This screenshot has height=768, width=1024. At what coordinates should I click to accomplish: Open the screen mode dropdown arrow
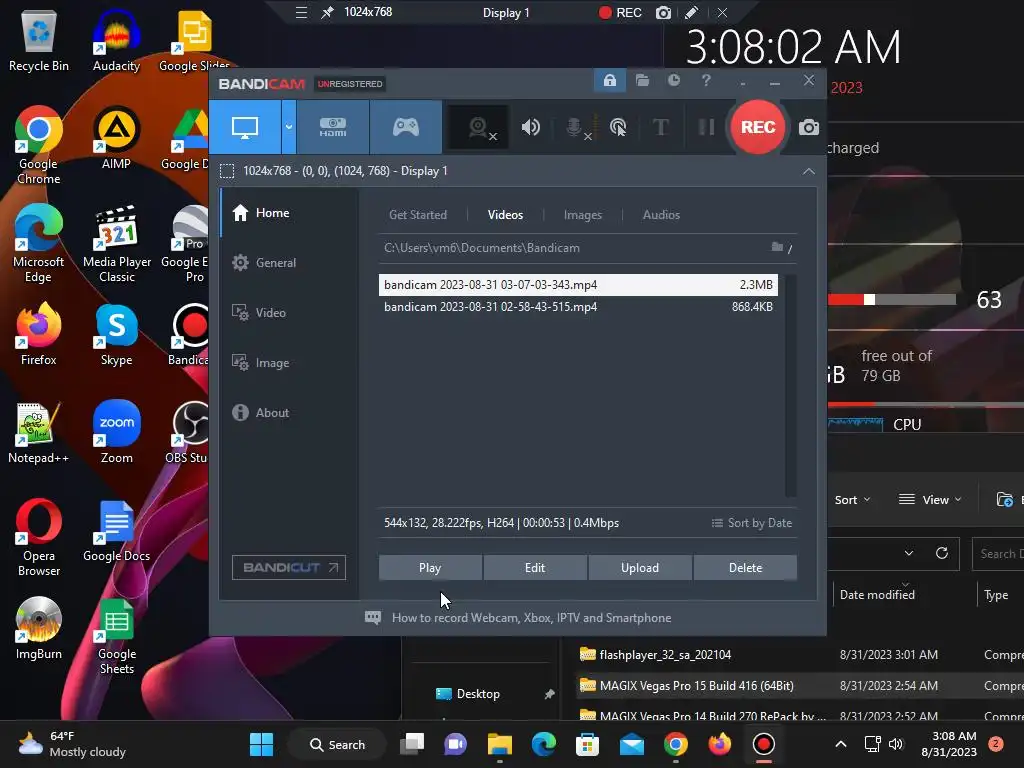point(289,127)
